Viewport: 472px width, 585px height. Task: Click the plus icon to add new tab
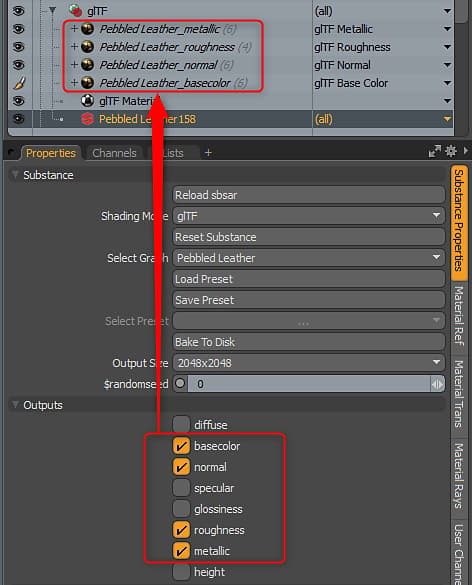208,153
